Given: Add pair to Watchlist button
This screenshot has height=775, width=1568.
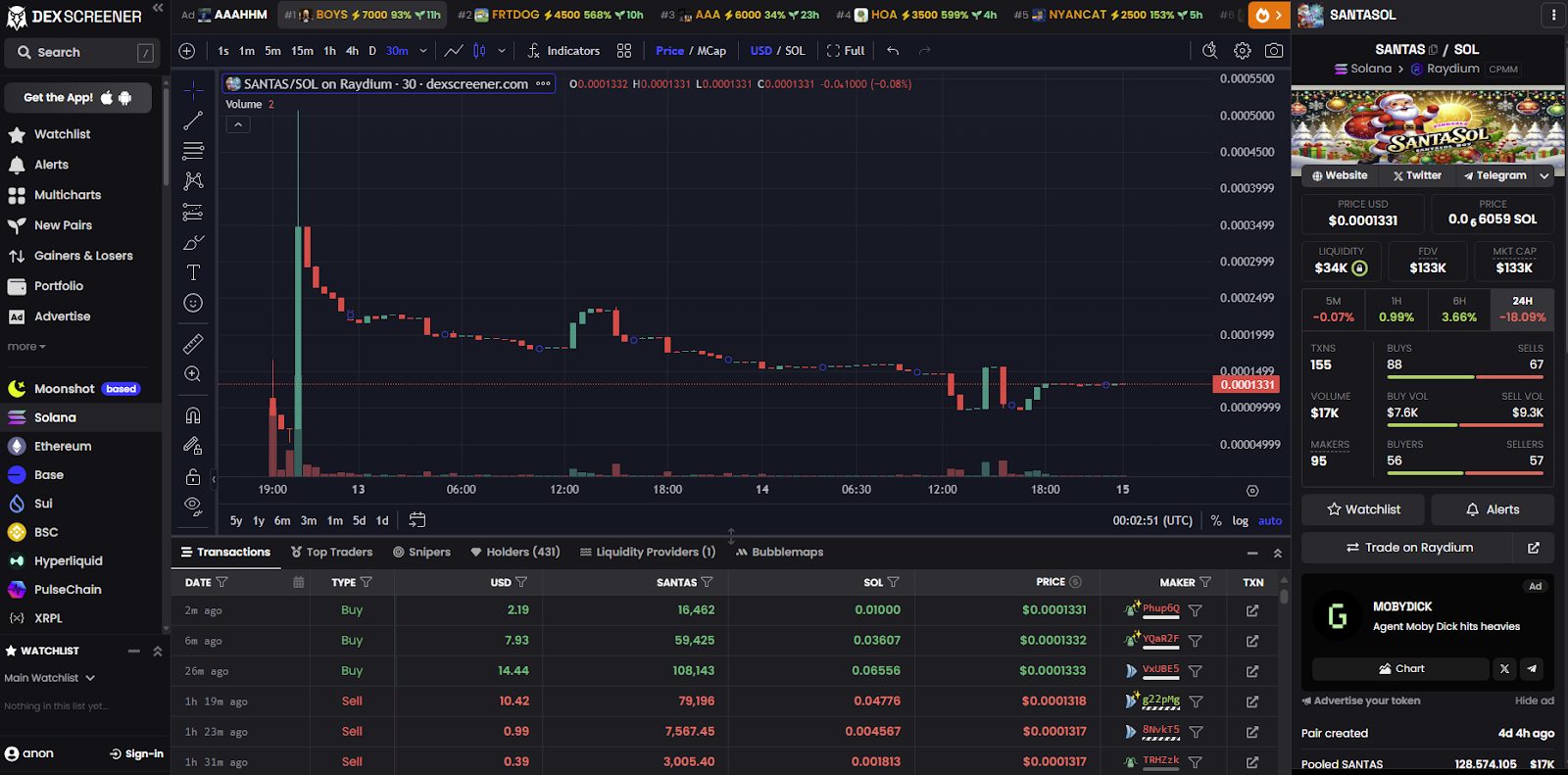Looking at the screenshot, I should pos(1363,509).
